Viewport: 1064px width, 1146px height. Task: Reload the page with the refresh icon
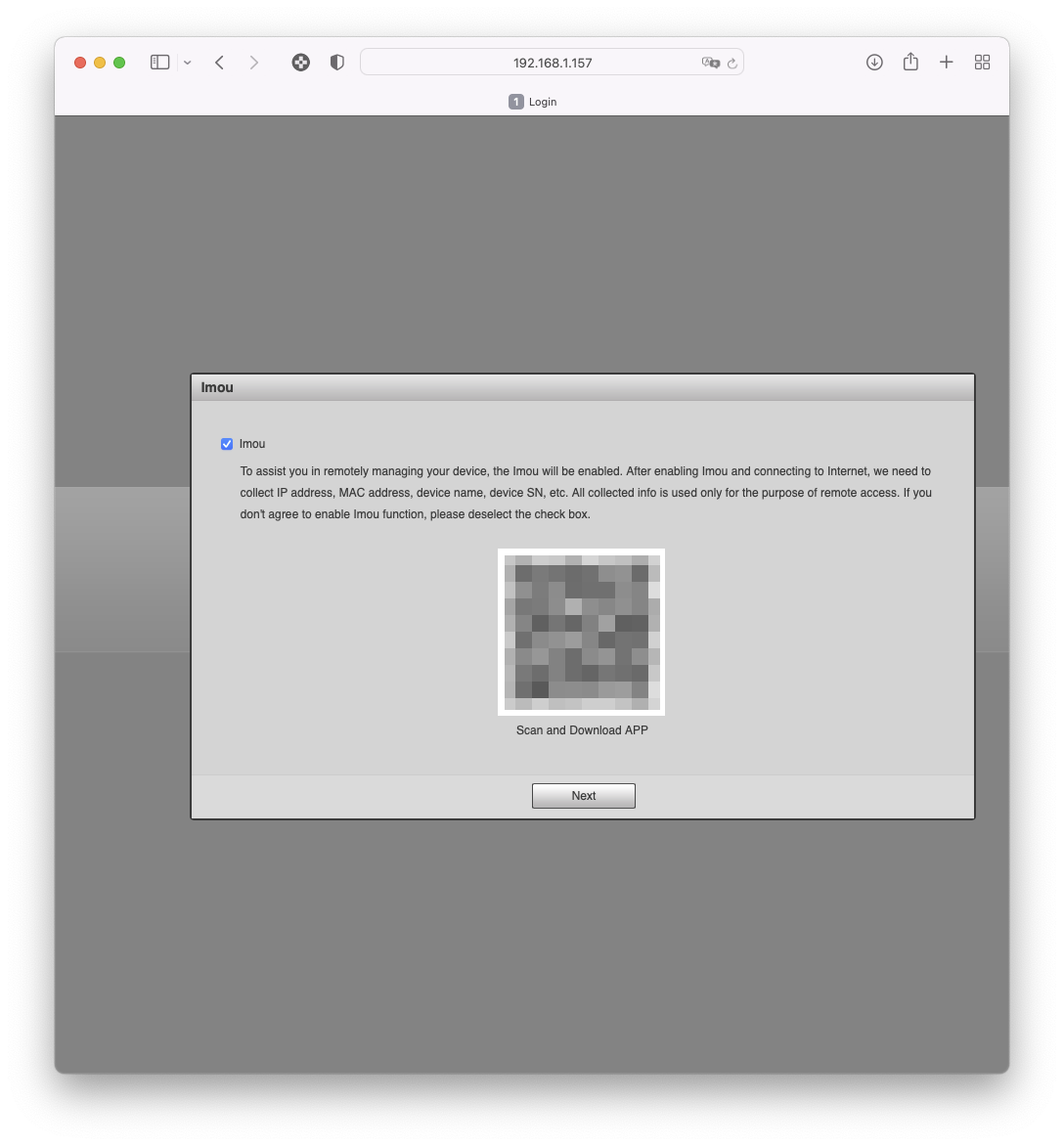click(x=732, y=64)
